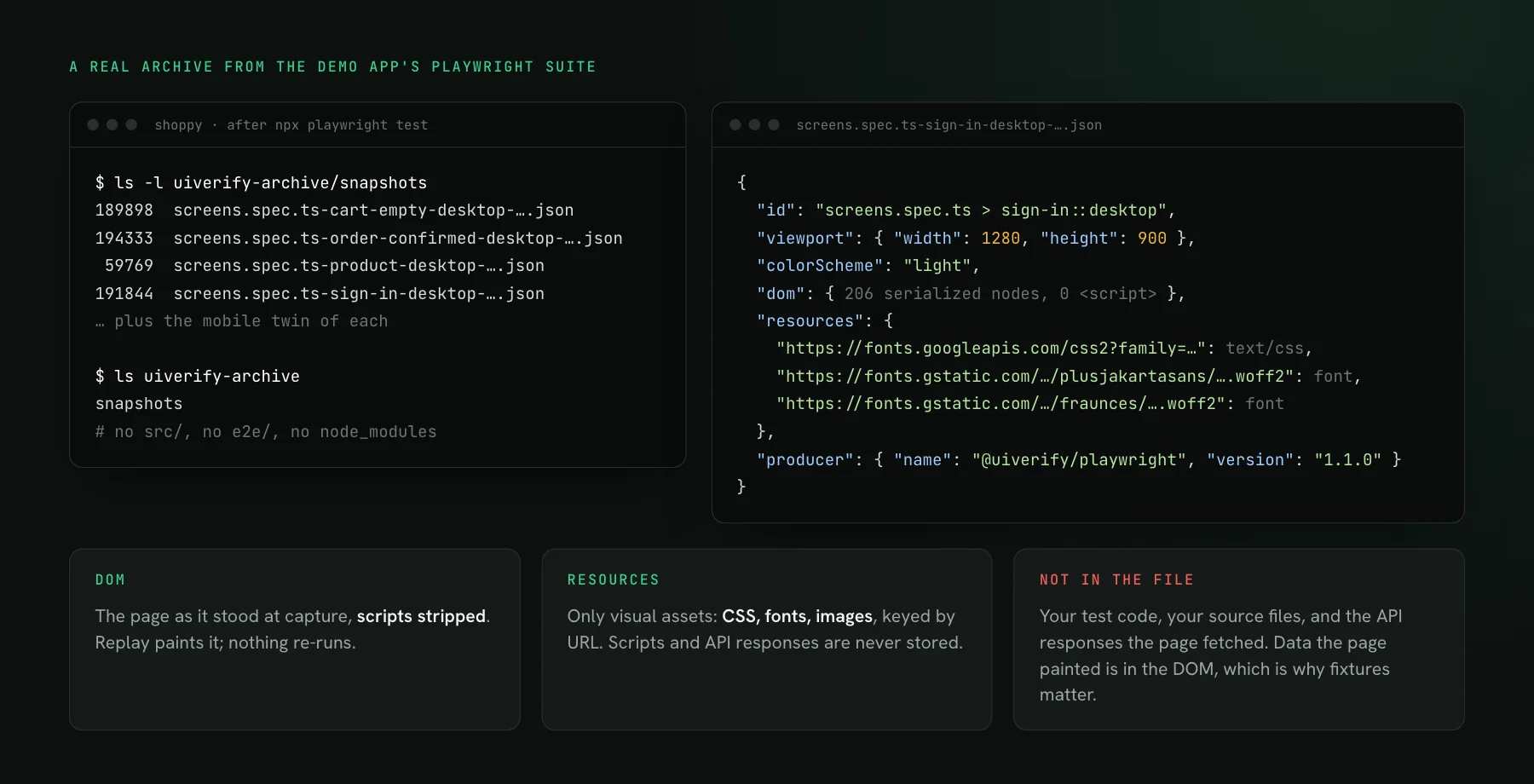Viewport: 1534px width, 784px height.
Task: Click the 'Your test code, your source files' paragraph
Action: pyautogui.click(x=1220, y=655)
